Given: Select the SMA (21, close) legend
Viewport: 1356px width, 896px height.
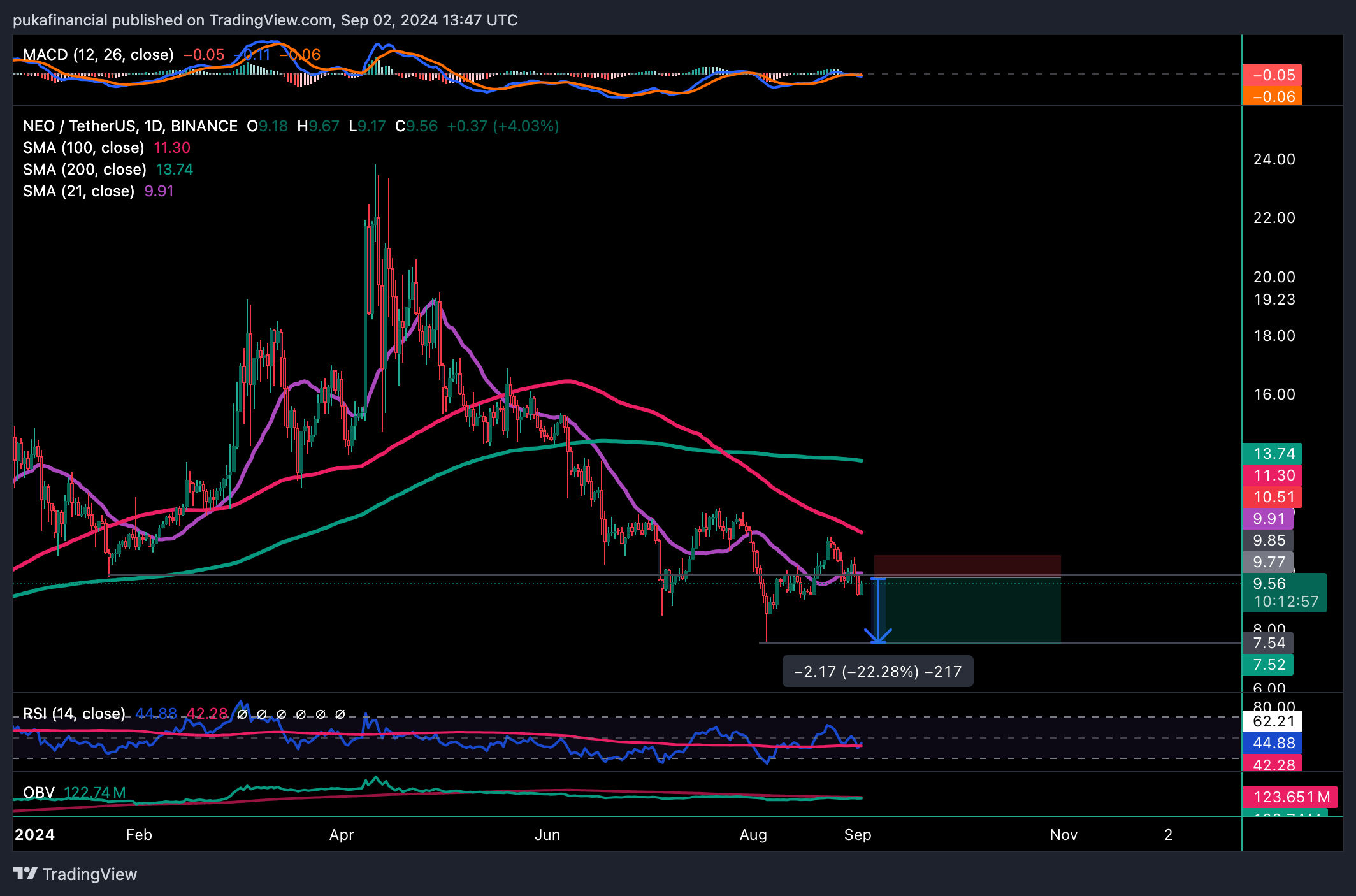Looking at the screenshot, I should pyautogui.click(x=78, y=191).
